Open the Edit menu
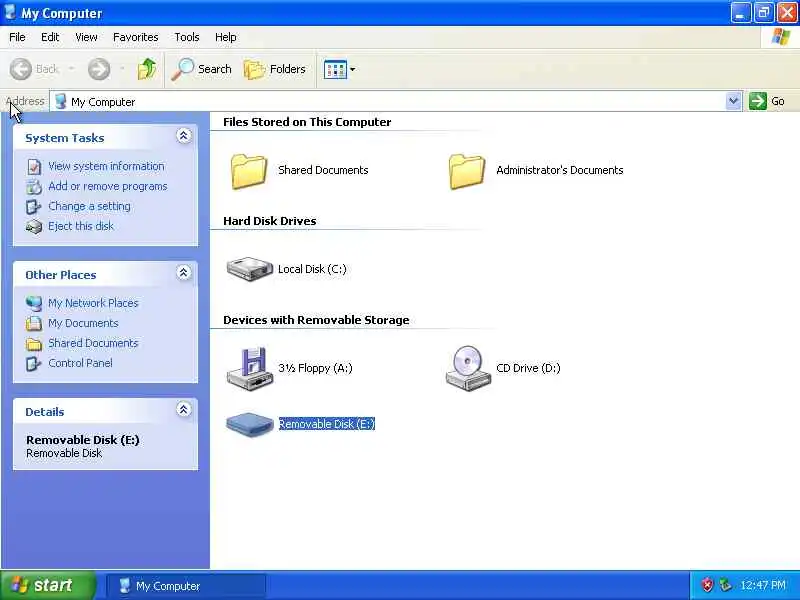 [x=50, y=37]
